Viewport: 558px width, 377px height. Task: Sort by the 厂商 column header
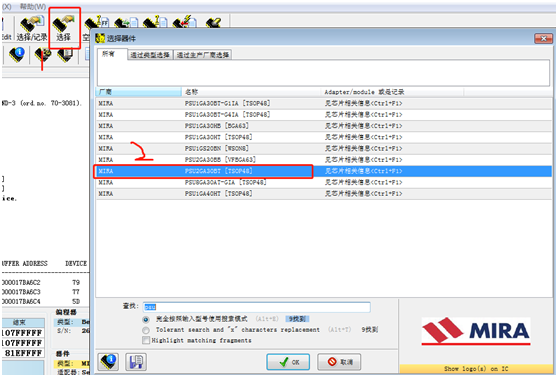[138, 92]
